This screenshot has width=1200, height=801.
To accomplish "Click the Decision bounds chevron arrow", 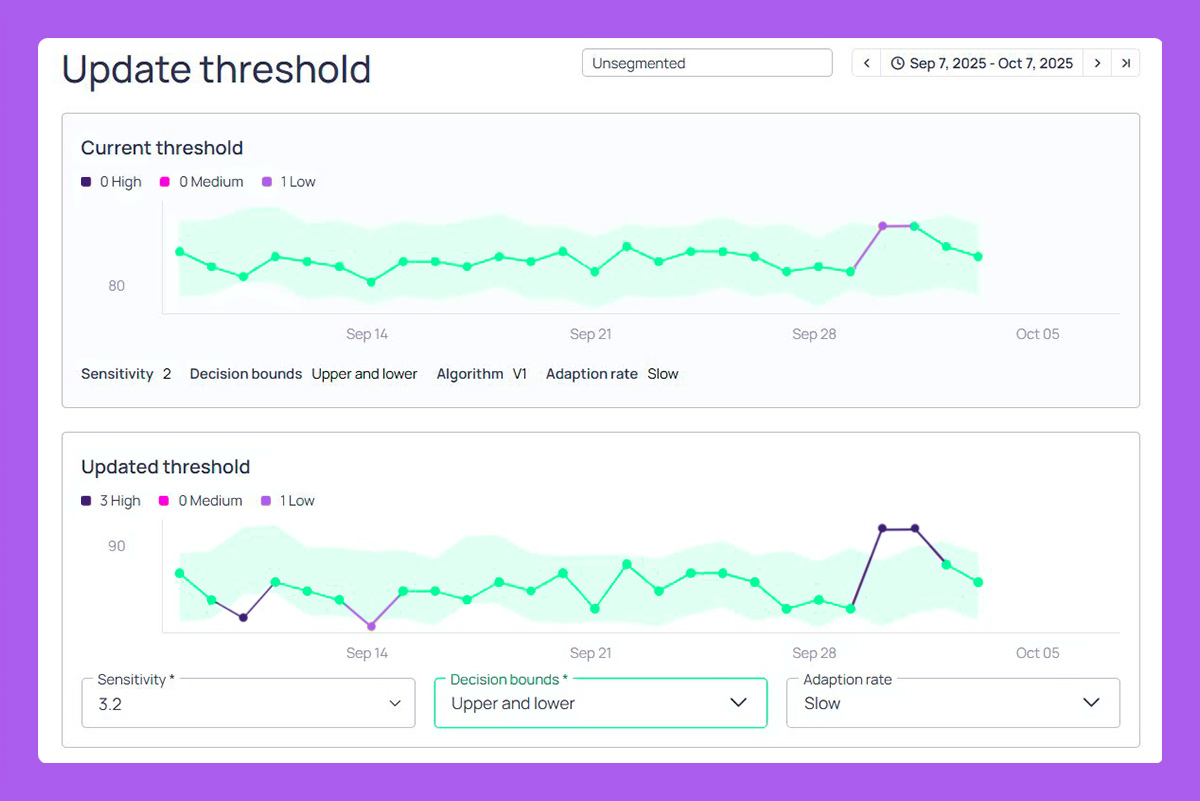I will [739, 703].
